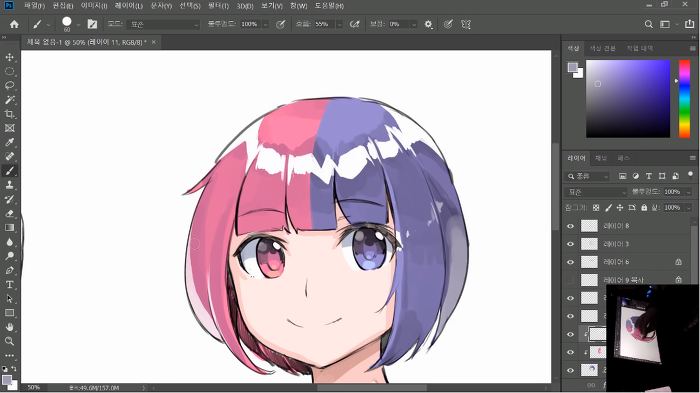Image resolution: width=700 pixels, height=393 pixels.
Task: Click the Search magnifier icon top right
Action: [649, 24]
